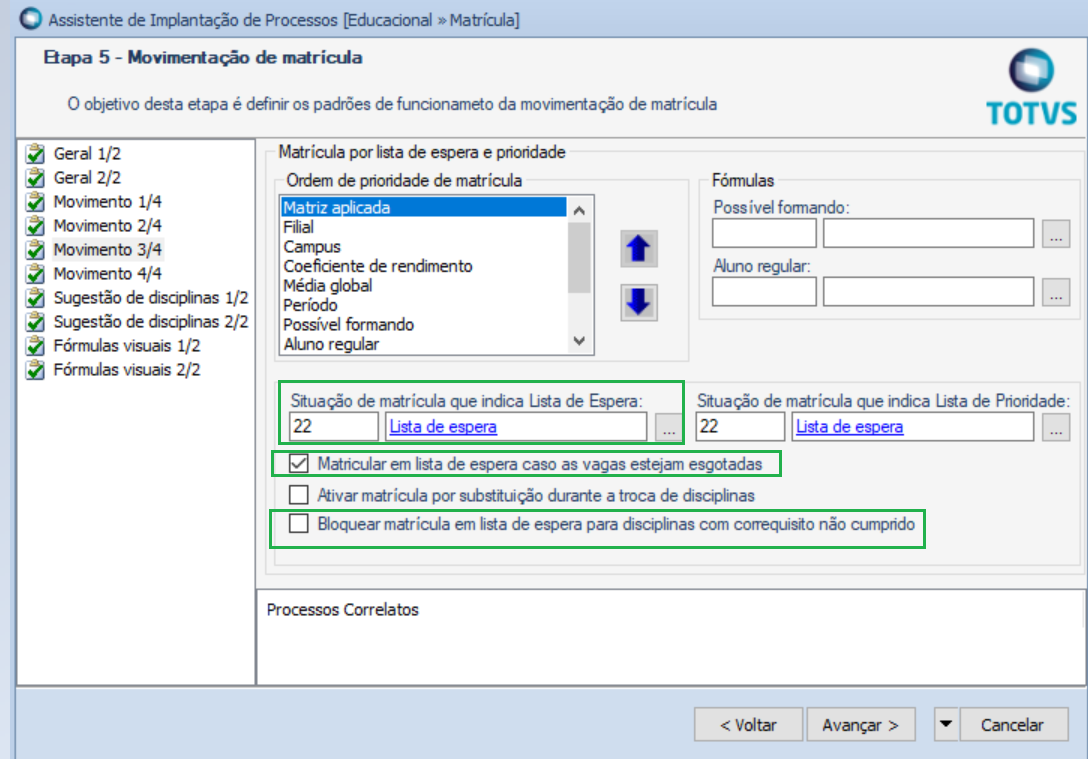The height and width of the screenshot is (759, 1088).
Task: Click the priority list scrollbar thumb
Action: pos(579,257)
